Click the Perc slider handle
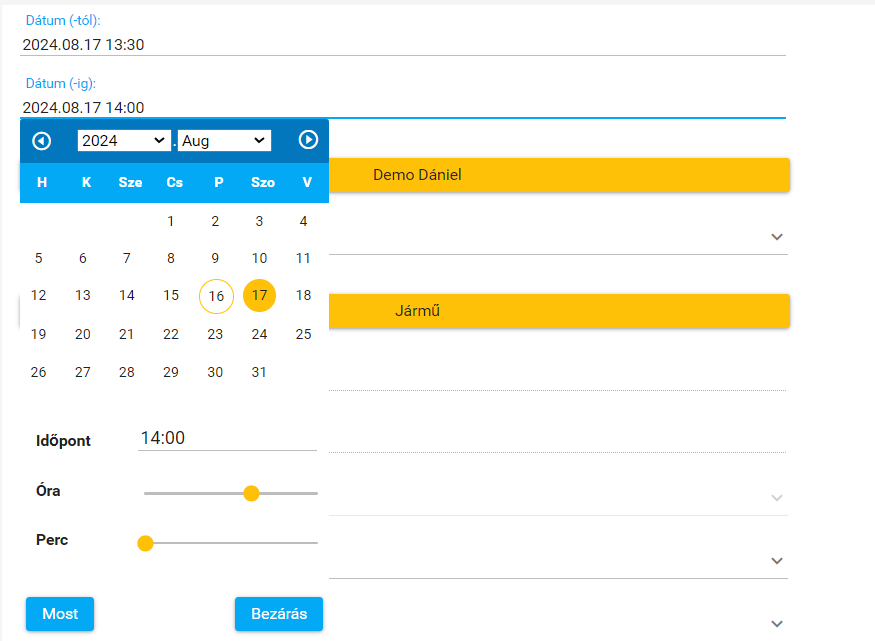 coord(145,543)
